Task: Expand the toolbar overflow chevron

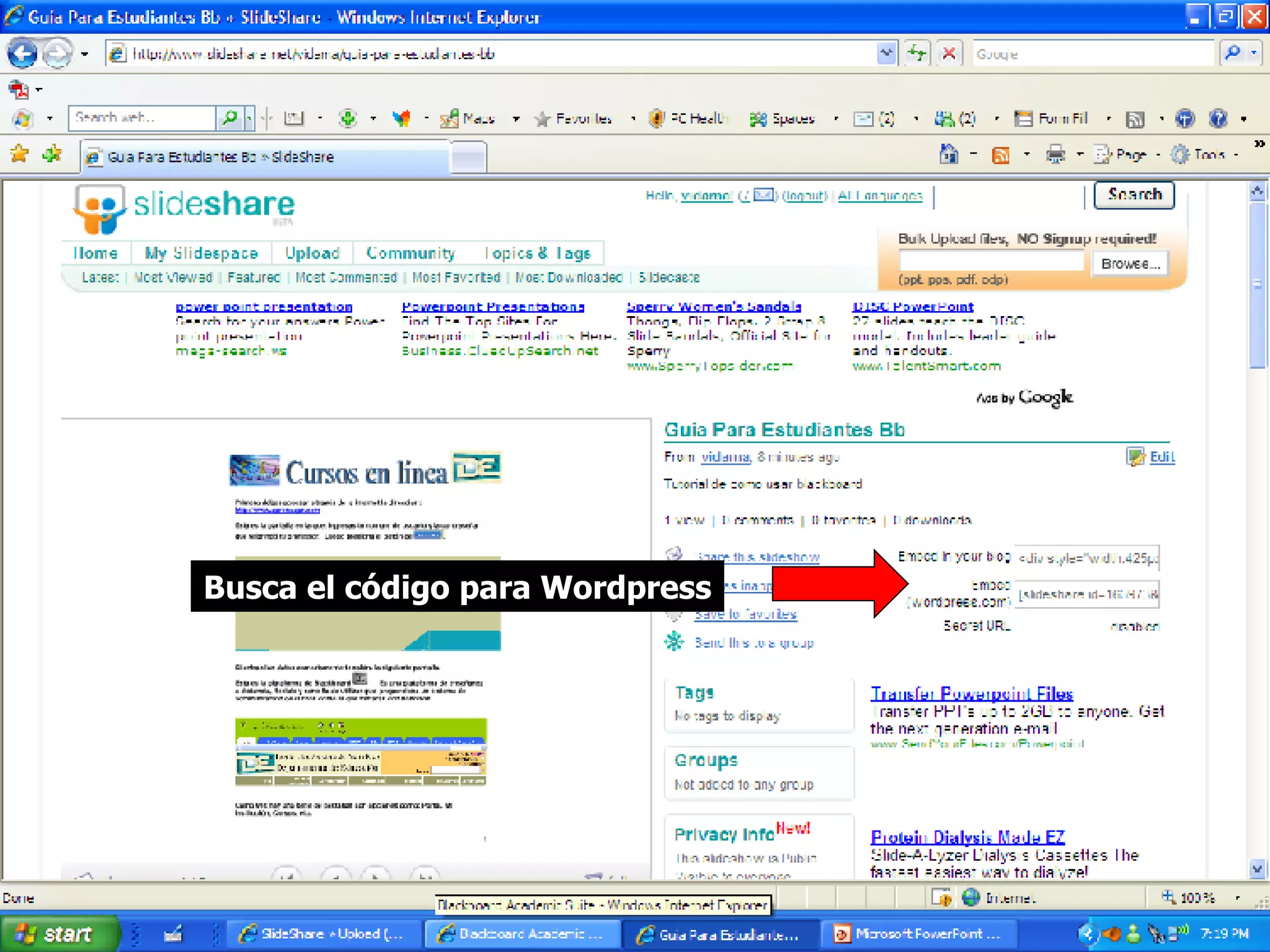Action: click(1259, 144)
